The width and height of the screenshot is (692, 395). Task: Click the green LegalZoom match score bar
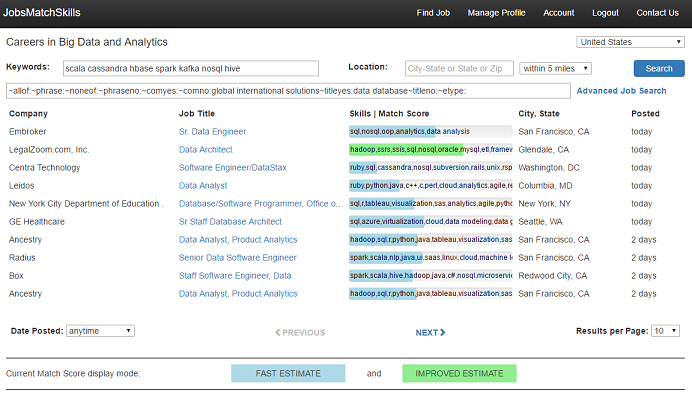click(x=431, y=150)
